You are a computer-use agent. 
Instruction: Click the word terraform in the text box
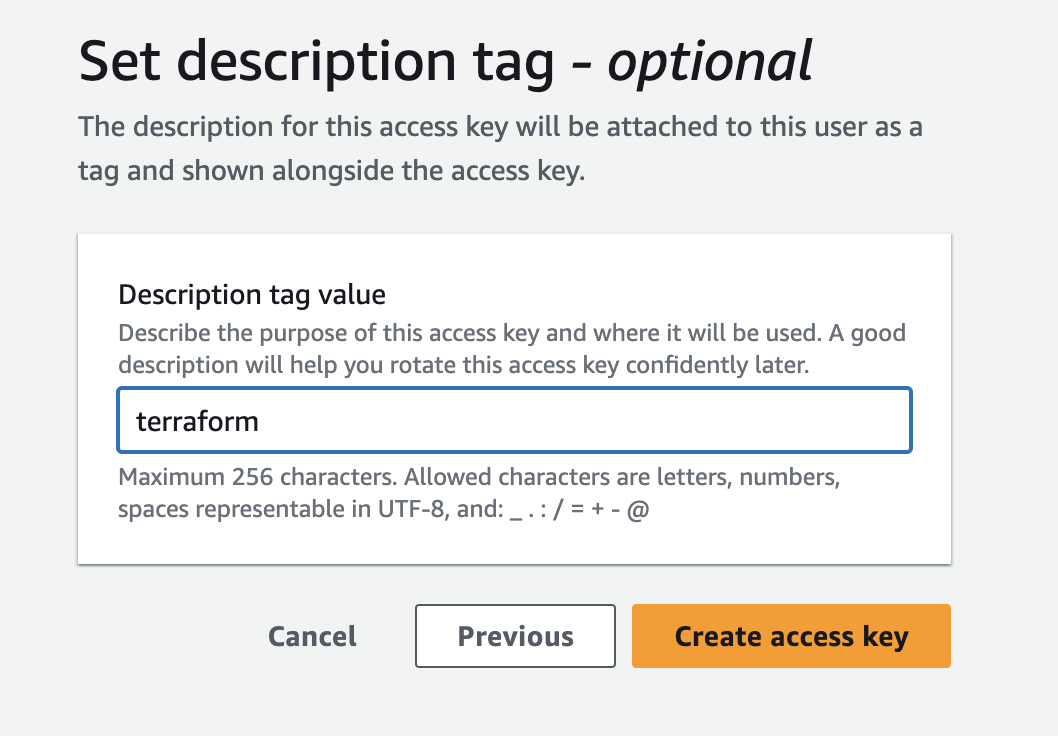(x=197, y=421)
